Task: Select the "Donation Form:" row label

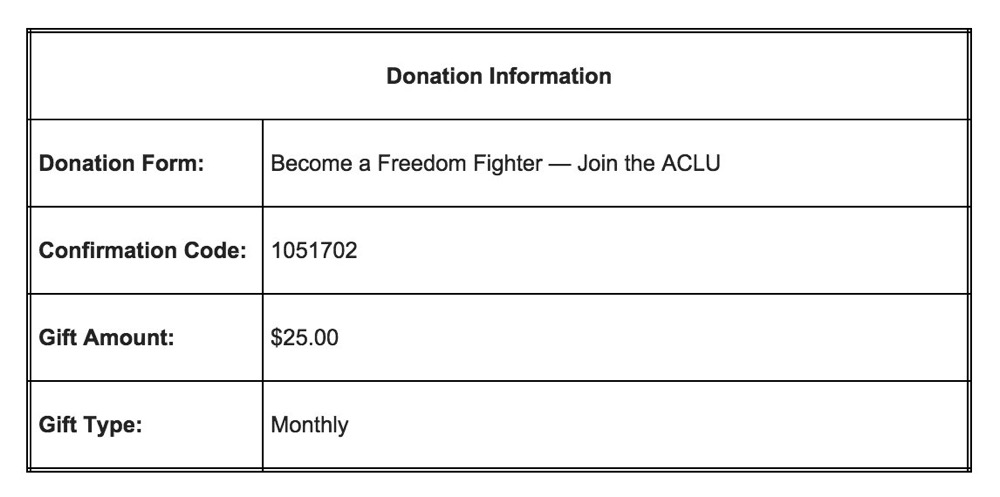Action: (121, 163)
